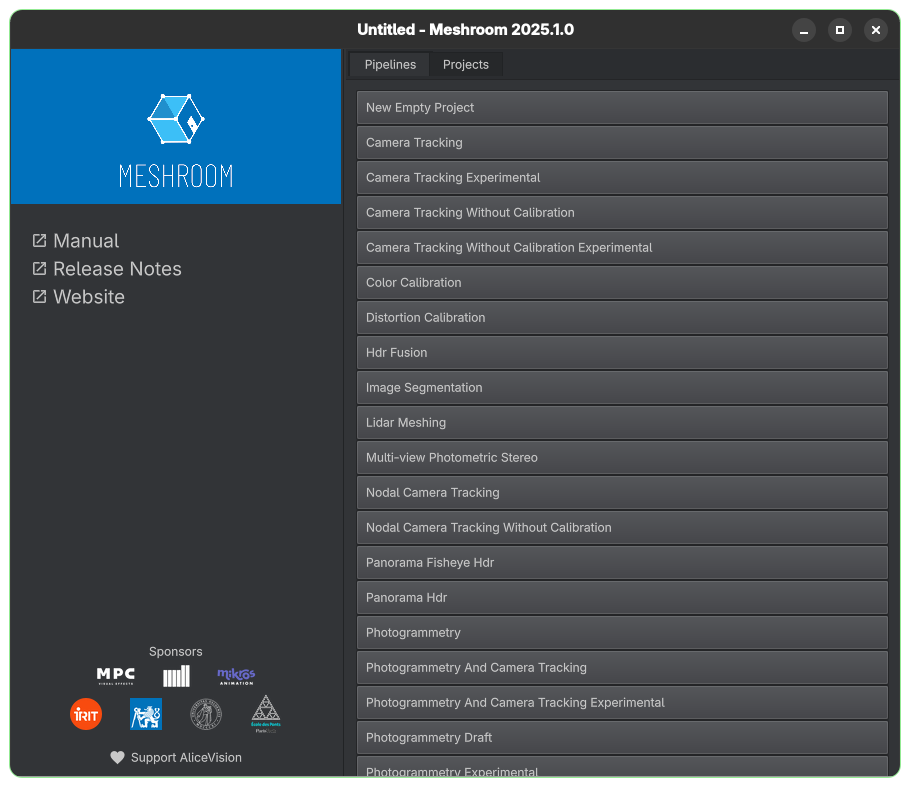The height and width of the screenshot is (787, 910).
Task: Minimize the Meshroom window
Action: pos(804,30)
